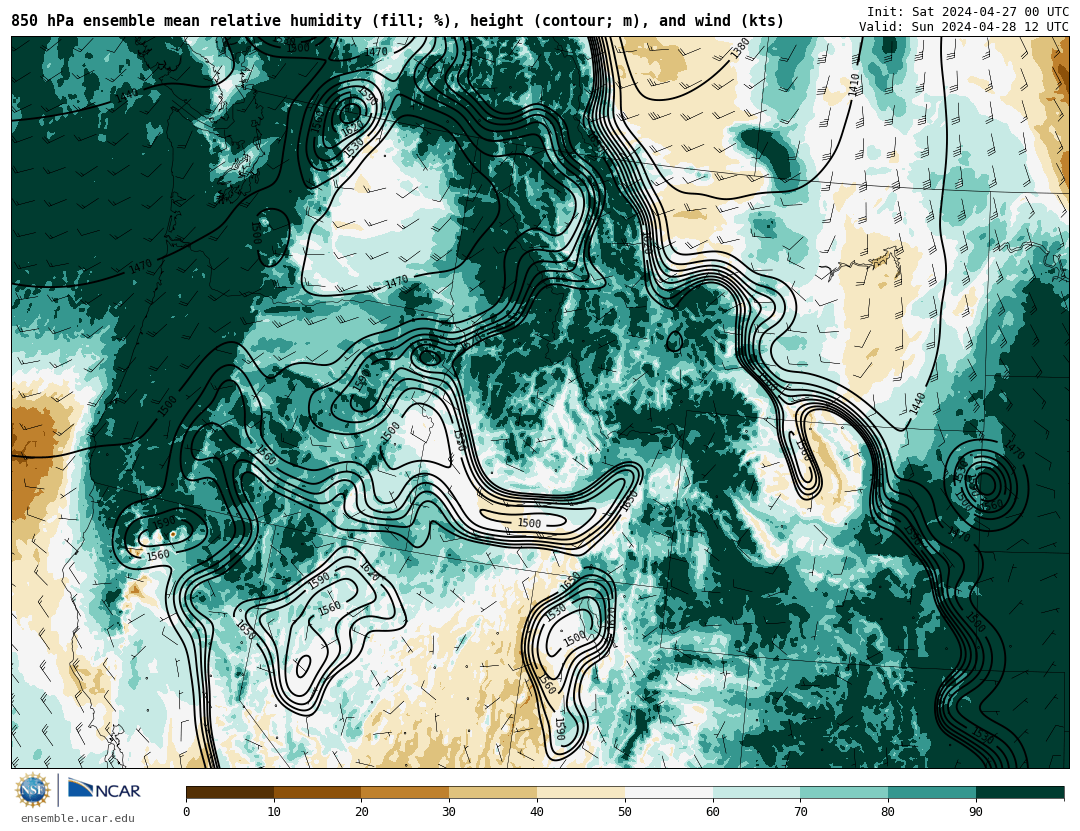1080x831 pixels.
Task: Select the 30–40% tan colorbar segment
Action: click(x=493, y=792)
